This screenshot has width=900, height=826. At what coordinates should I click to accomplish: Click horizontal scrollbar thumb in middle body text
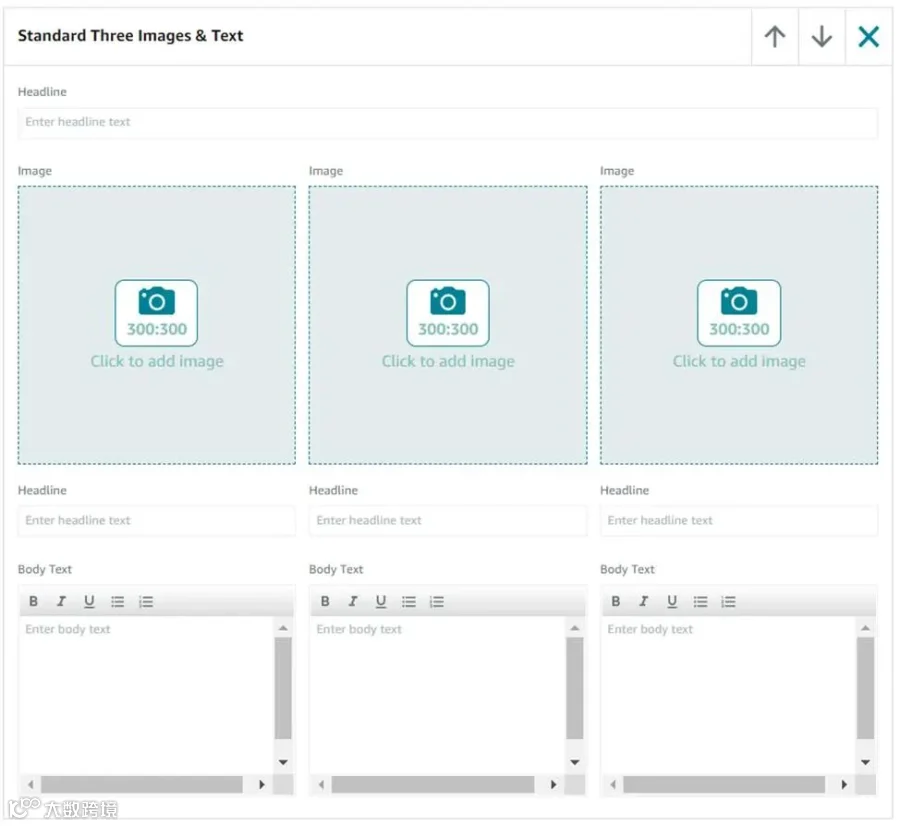tap(433, 785)
